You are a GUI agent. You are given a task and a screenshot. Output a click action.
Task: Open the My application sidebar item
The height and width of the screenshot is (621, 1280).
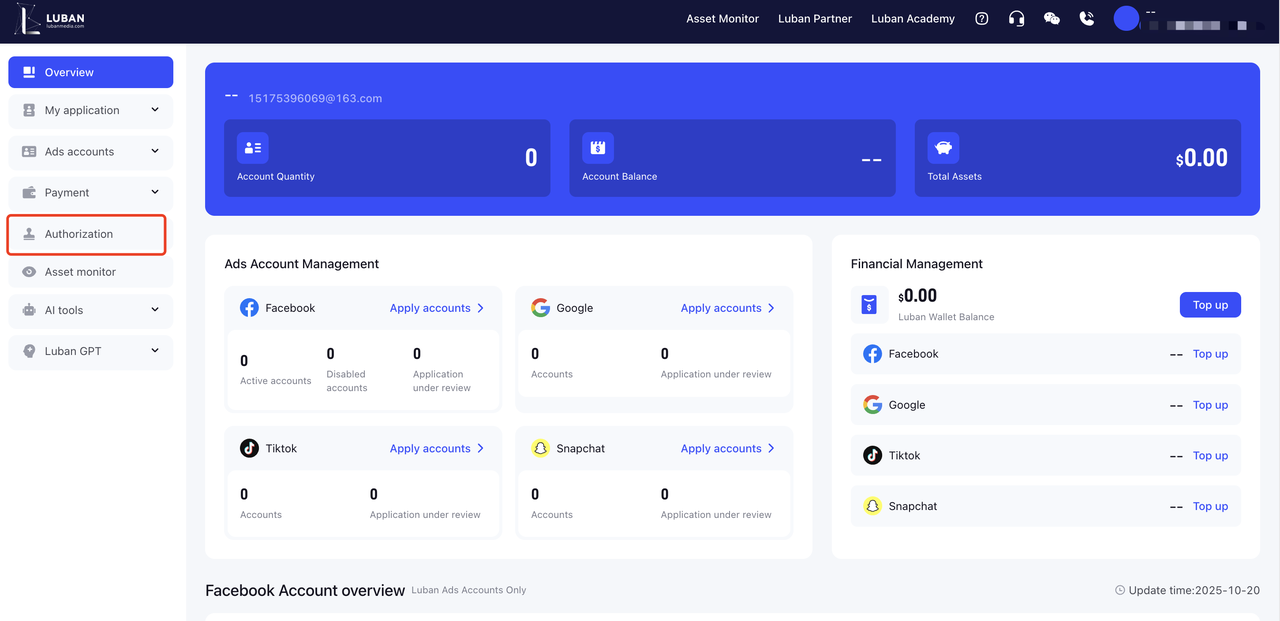pyautogui.click(x=91, y=110)
